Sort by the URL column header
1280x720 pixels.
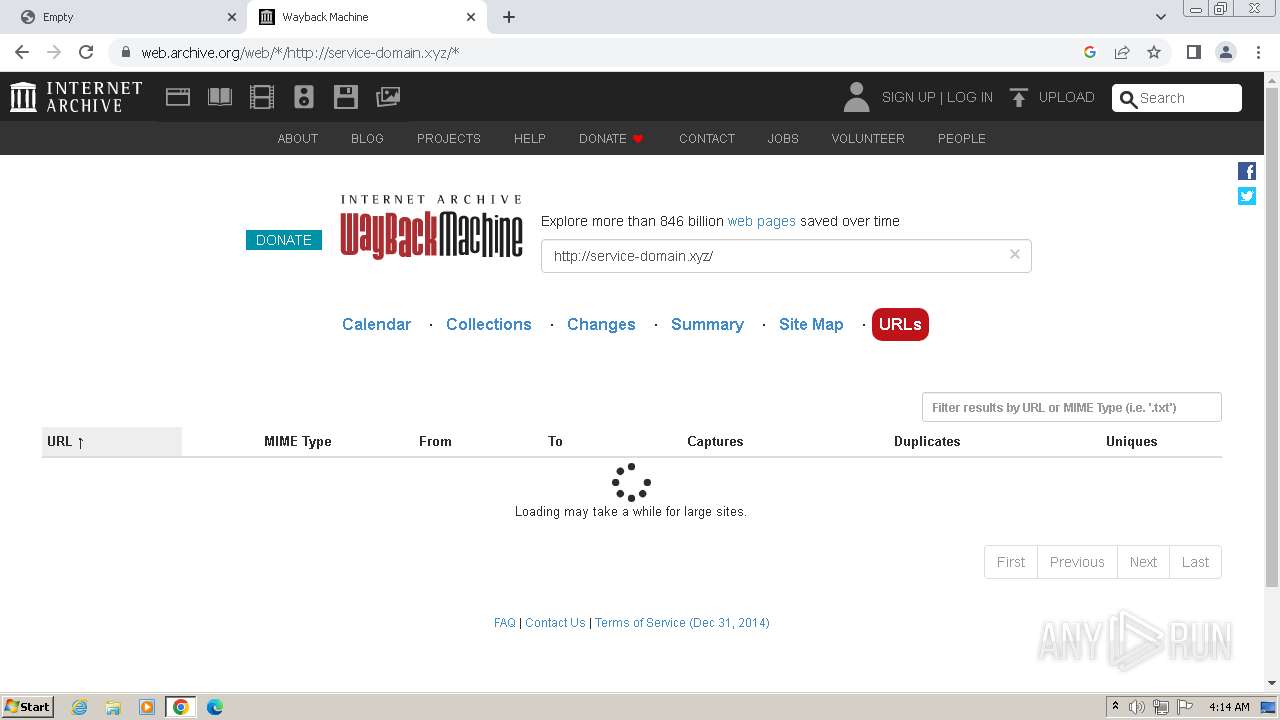[x=112, y=441]
